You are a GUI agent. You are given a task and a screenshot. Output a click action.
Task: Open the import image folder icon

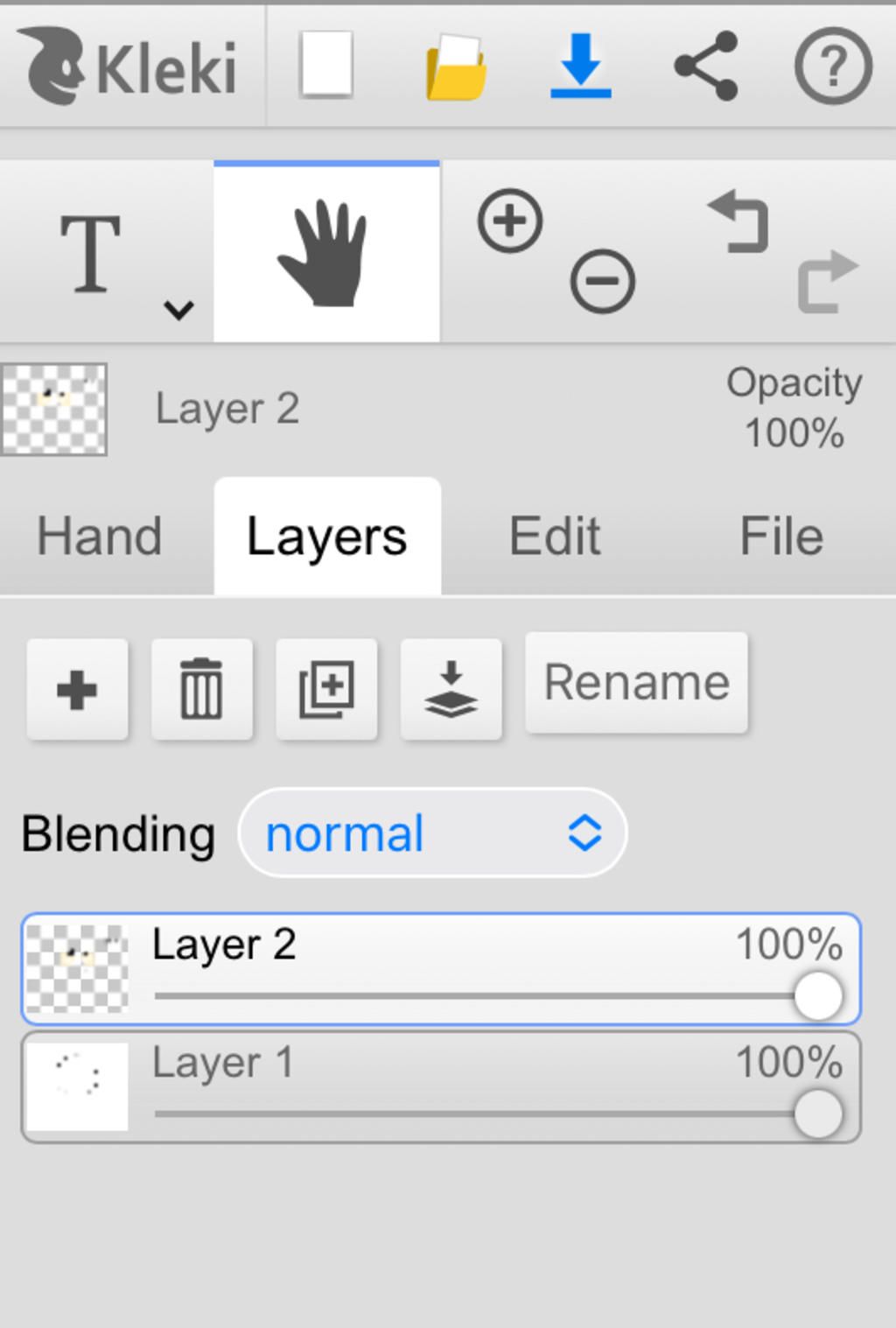coord(456,67)
